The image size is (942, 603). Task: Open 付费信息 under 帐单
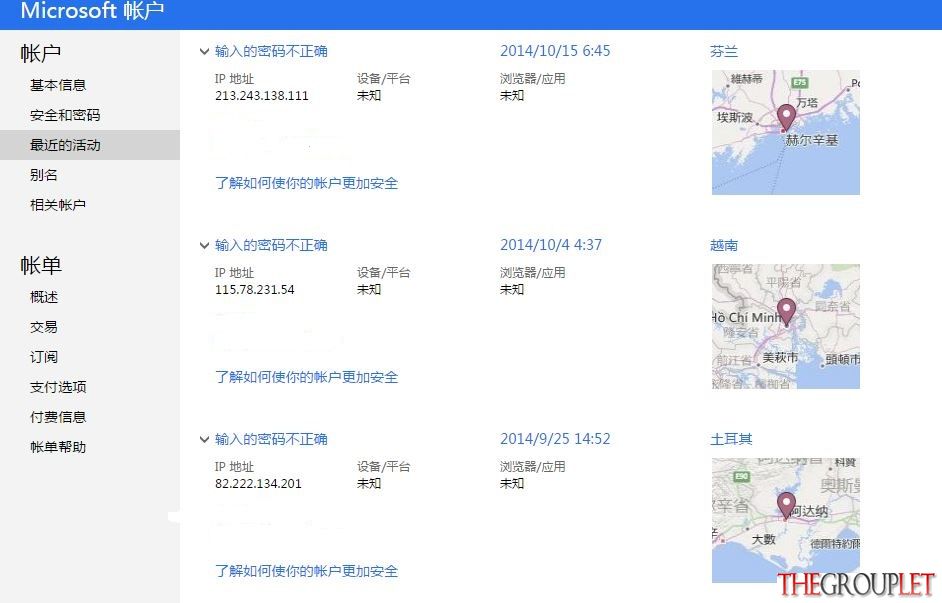(x=58, y=417)
